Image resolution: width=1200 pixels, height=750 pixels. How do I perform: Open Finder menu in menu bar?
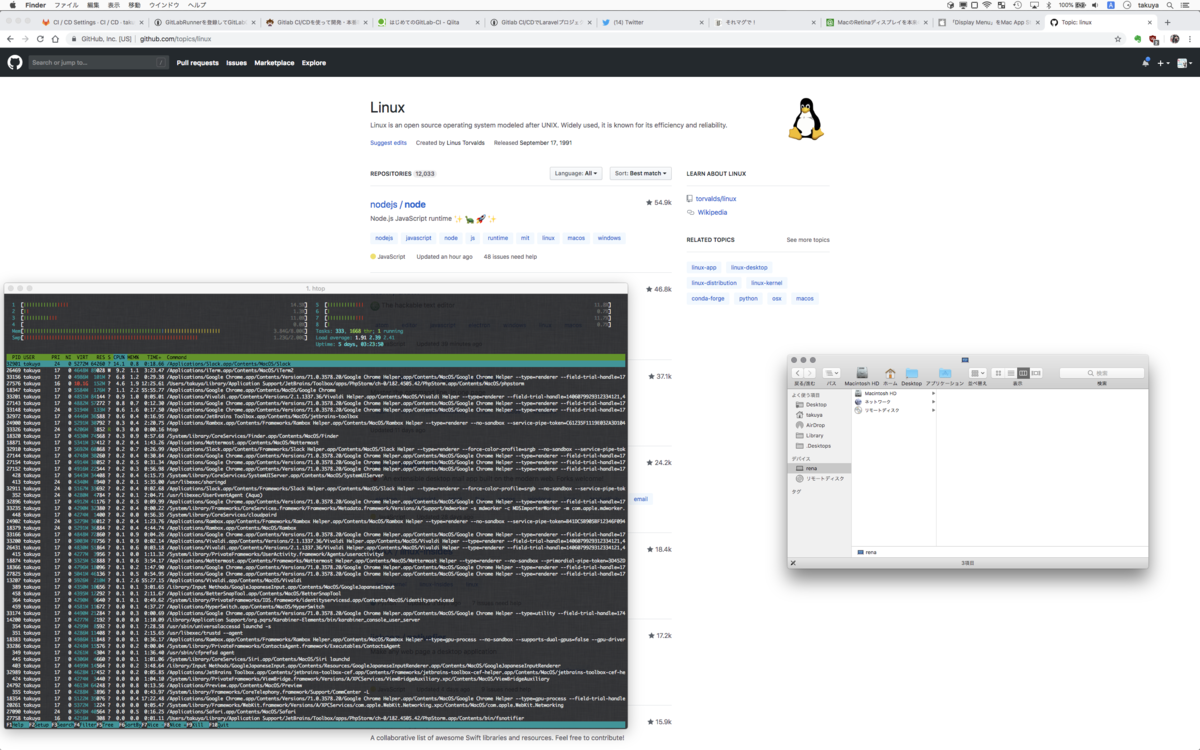click(35, 5)
